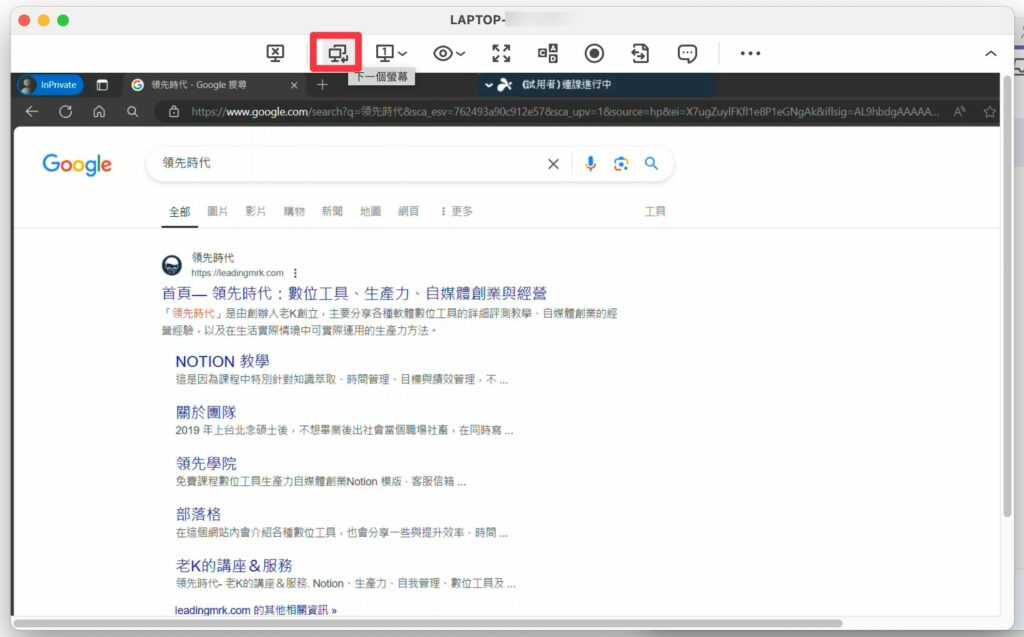Go back in the remote browser
The width and height of the screenshot is (1024, 637).
click(x=31, y=112)
